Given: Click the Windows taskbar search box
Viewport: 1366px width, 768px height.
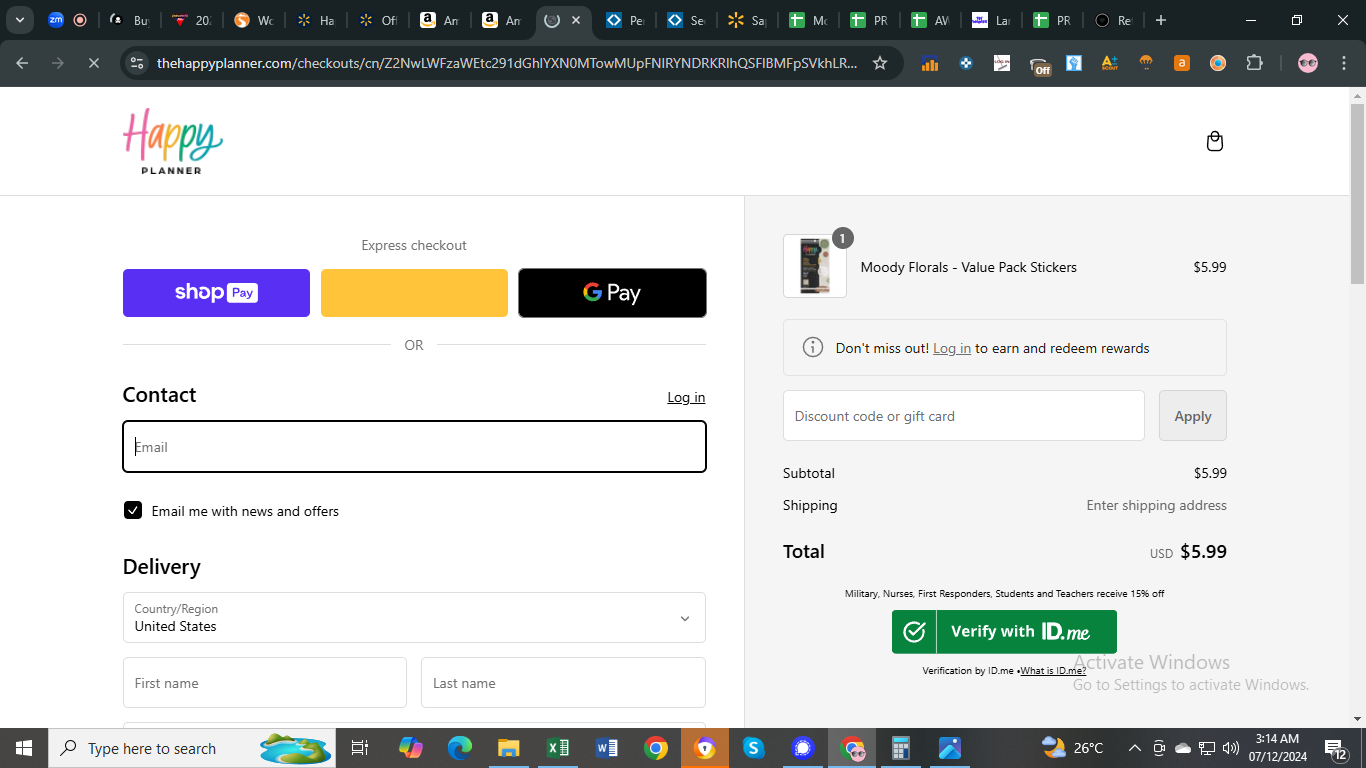Looking at the screenshot, I should coord(192,748).
